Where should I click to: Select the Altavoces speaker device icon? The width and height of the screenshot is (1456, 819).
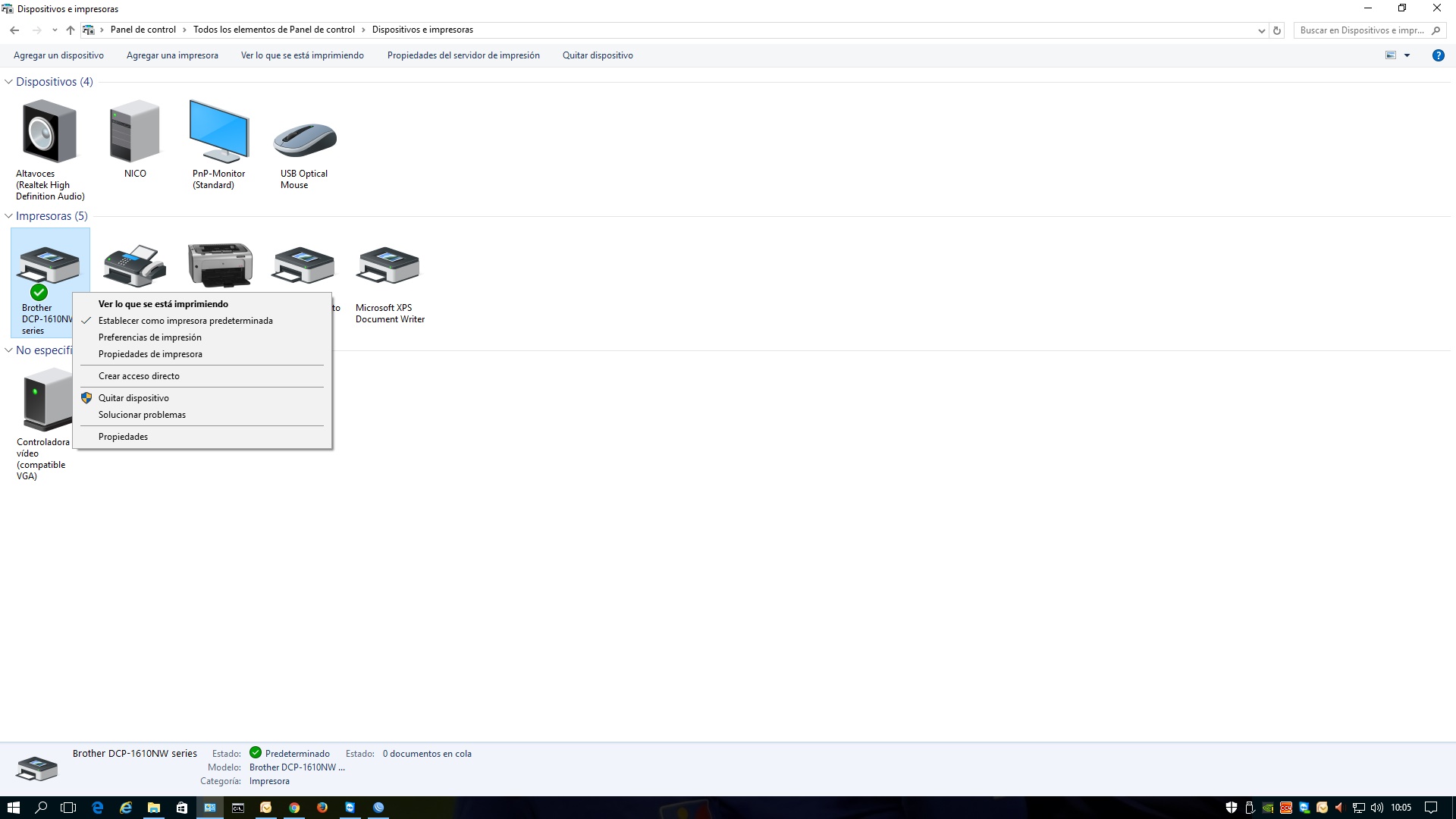pyautogui.click(x=49, y=133)
